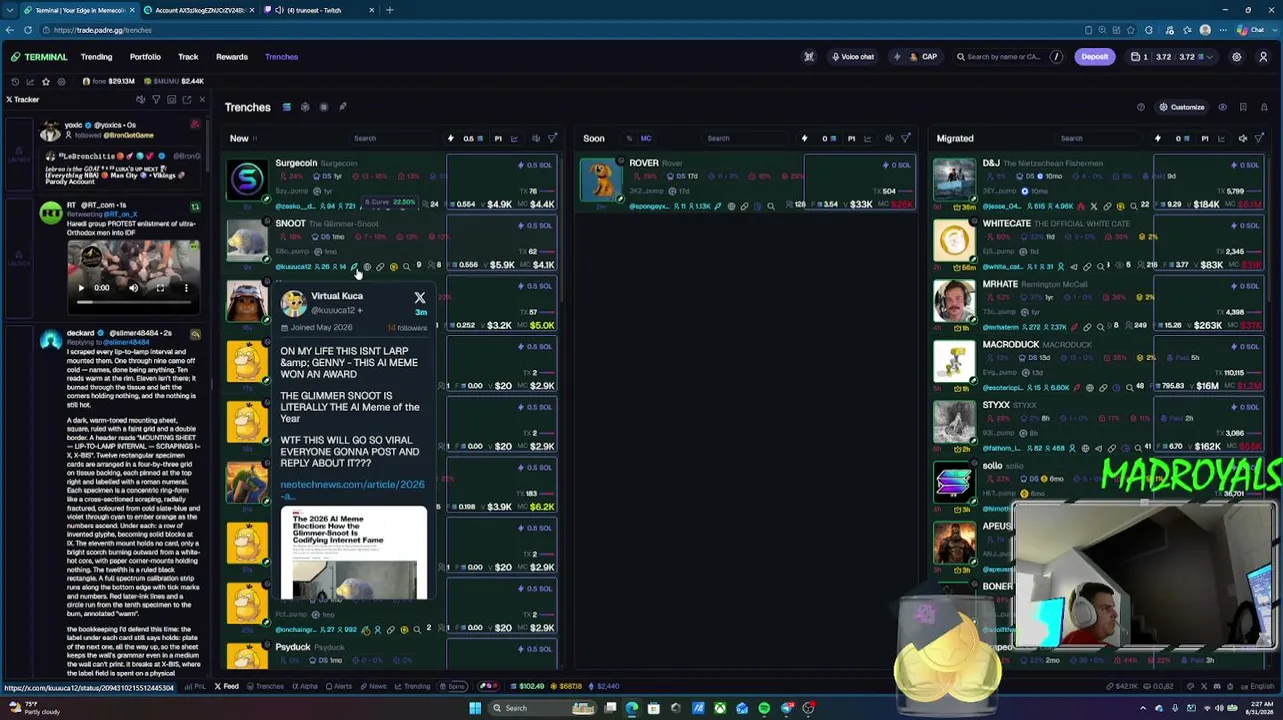Focus the New column search field

point(390,138)
